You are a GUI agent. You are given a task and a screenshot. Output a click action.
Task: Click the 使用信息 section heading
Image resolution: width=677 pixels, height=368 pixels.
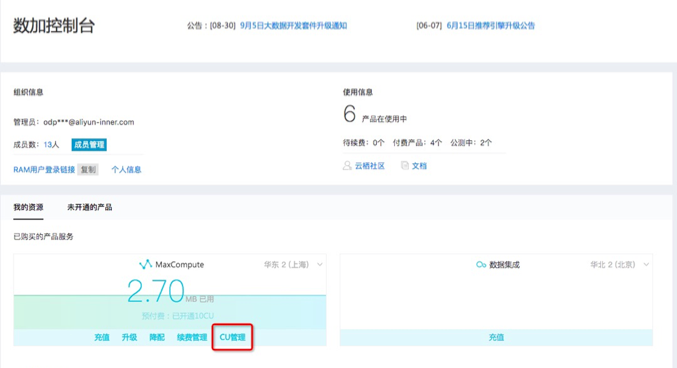[x=358, y=92]
